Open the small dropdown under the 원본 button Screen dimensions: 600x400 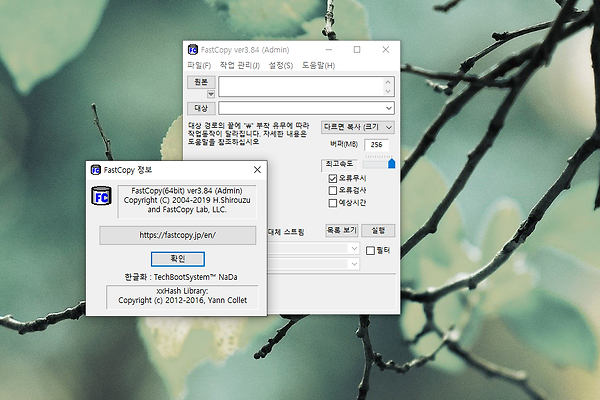[211, 94]
